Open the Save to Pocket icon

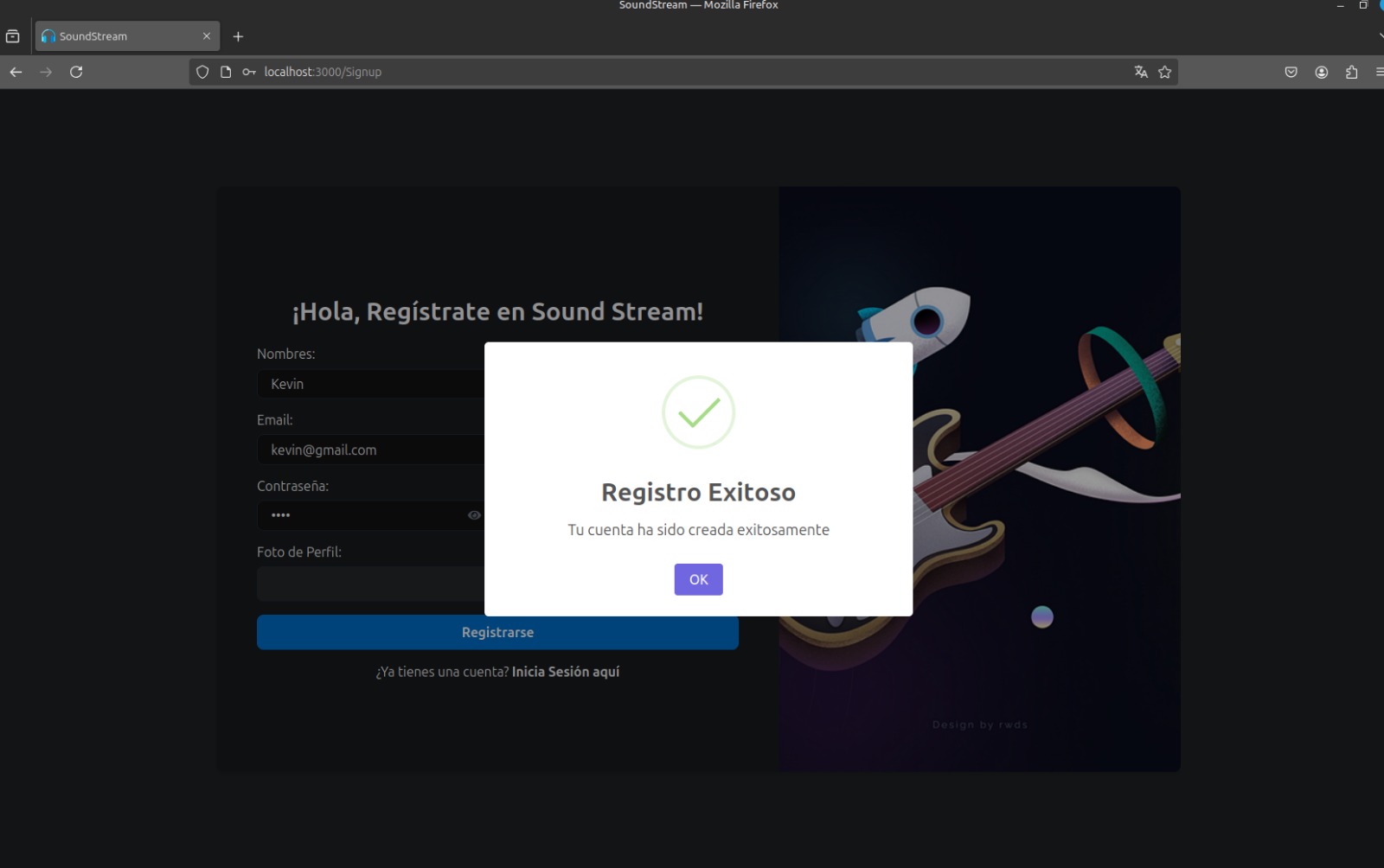click(1291, 72)
